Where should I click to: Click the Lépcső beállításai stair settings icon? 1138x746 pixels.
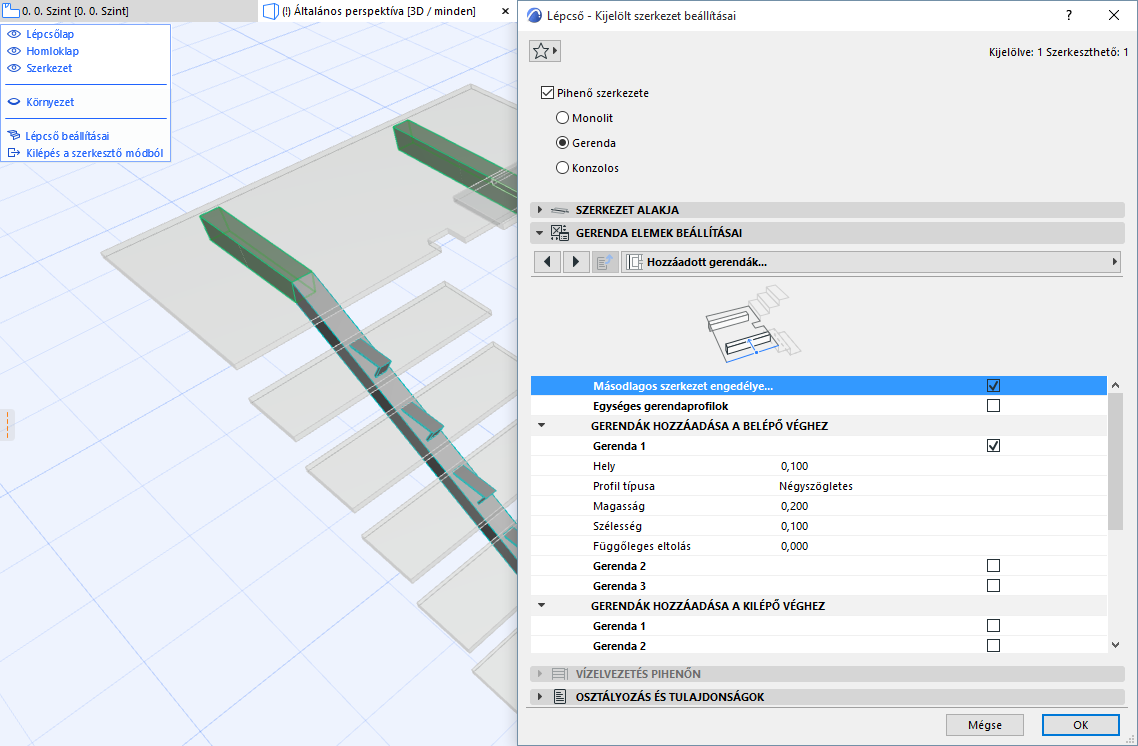pyautogui.click(x=14, y=136)
